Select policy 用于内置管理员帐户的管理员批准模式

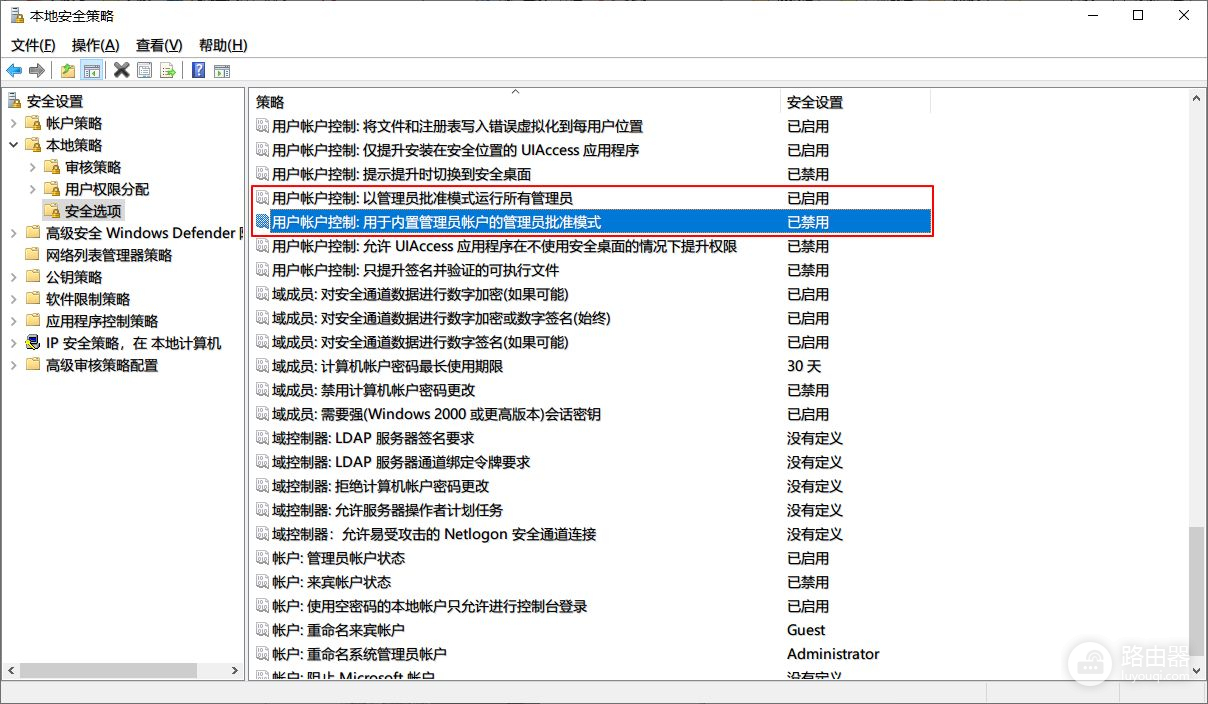436,222
